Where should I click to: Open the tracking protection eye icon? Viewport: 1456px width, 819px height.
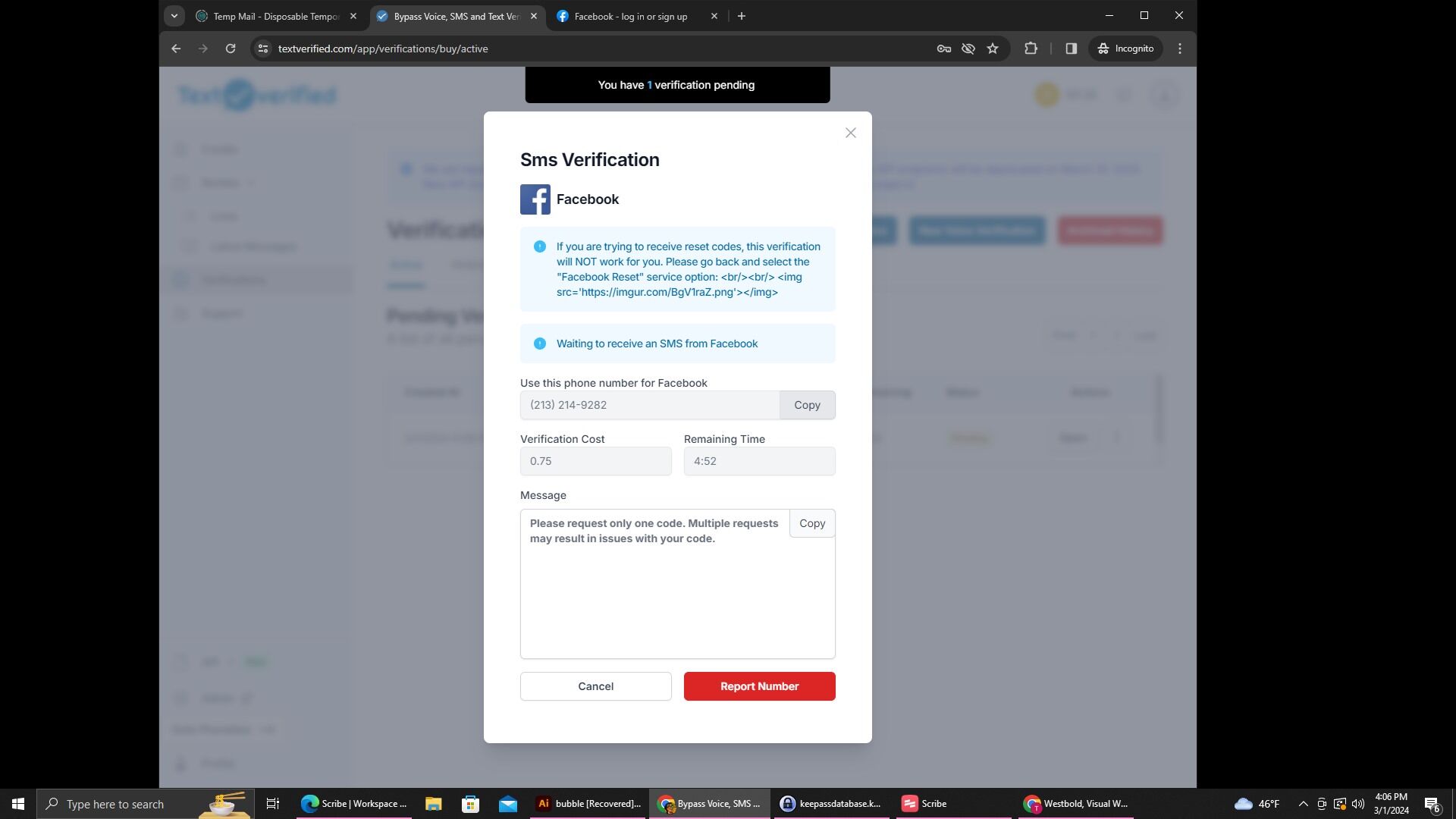click(968, 49)
